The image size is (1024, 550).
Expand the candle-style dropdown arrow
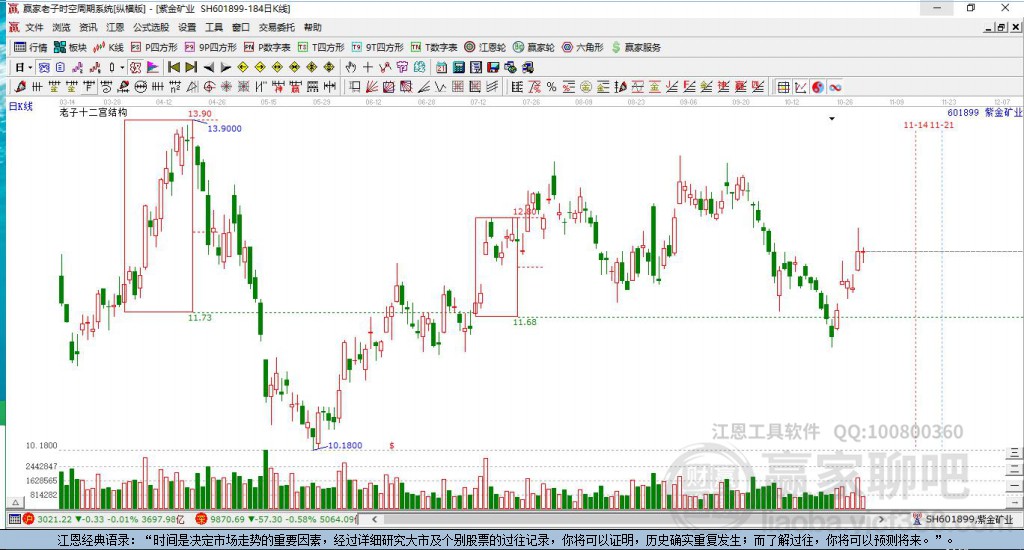point(121,67)
